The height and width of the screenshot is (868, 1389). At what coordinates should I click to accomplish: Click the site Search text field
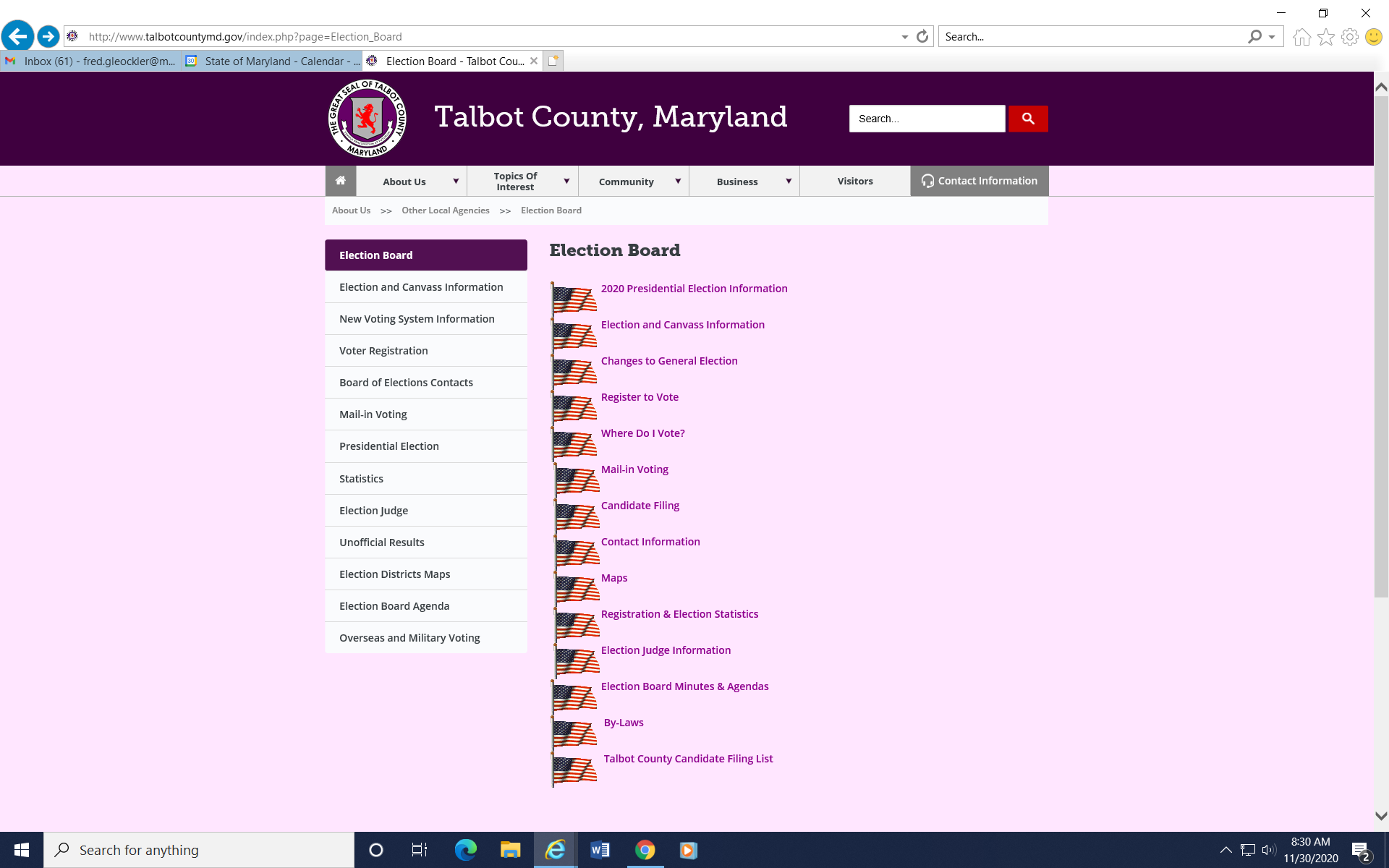[926, 119]
